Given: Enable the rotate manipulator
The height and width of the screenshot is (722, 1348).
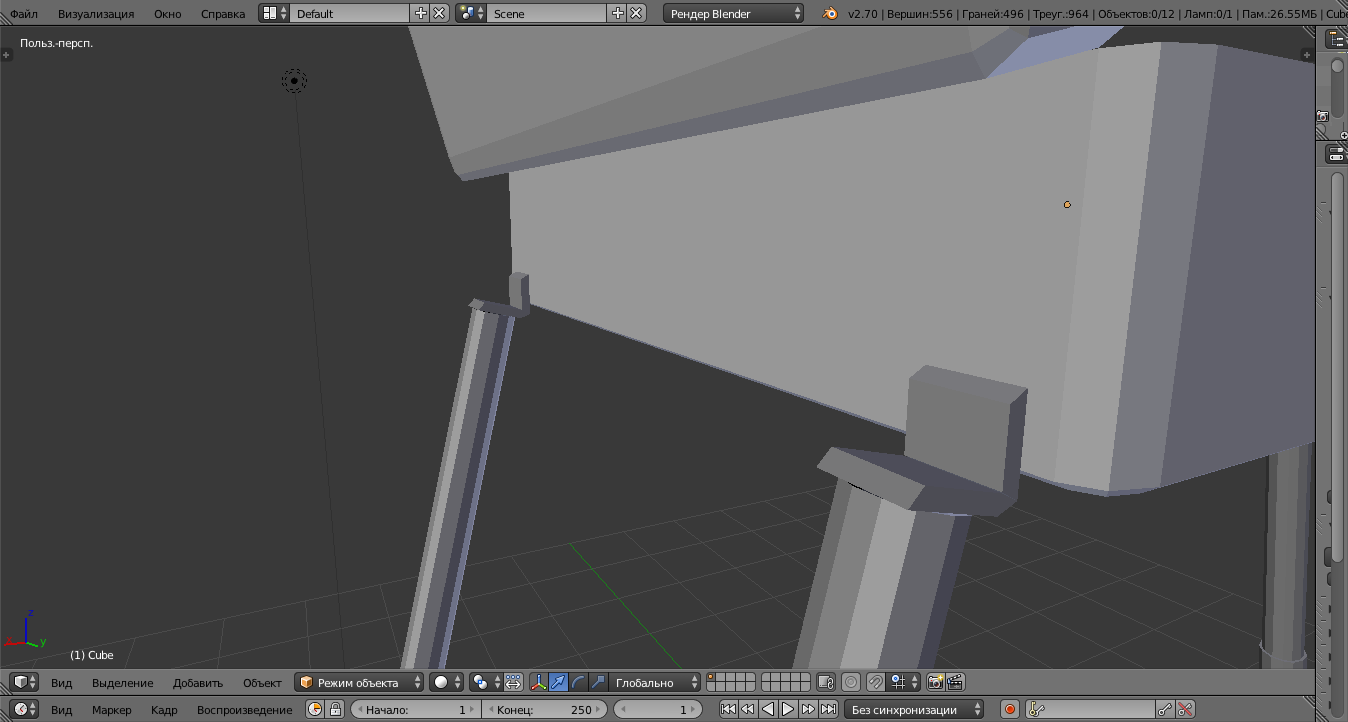Looking at the screenshot, I should [578, 682].
